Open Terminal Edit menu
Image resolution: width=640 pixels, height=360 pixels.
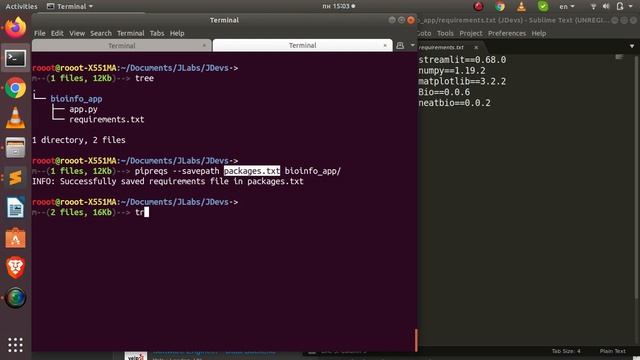57,33
